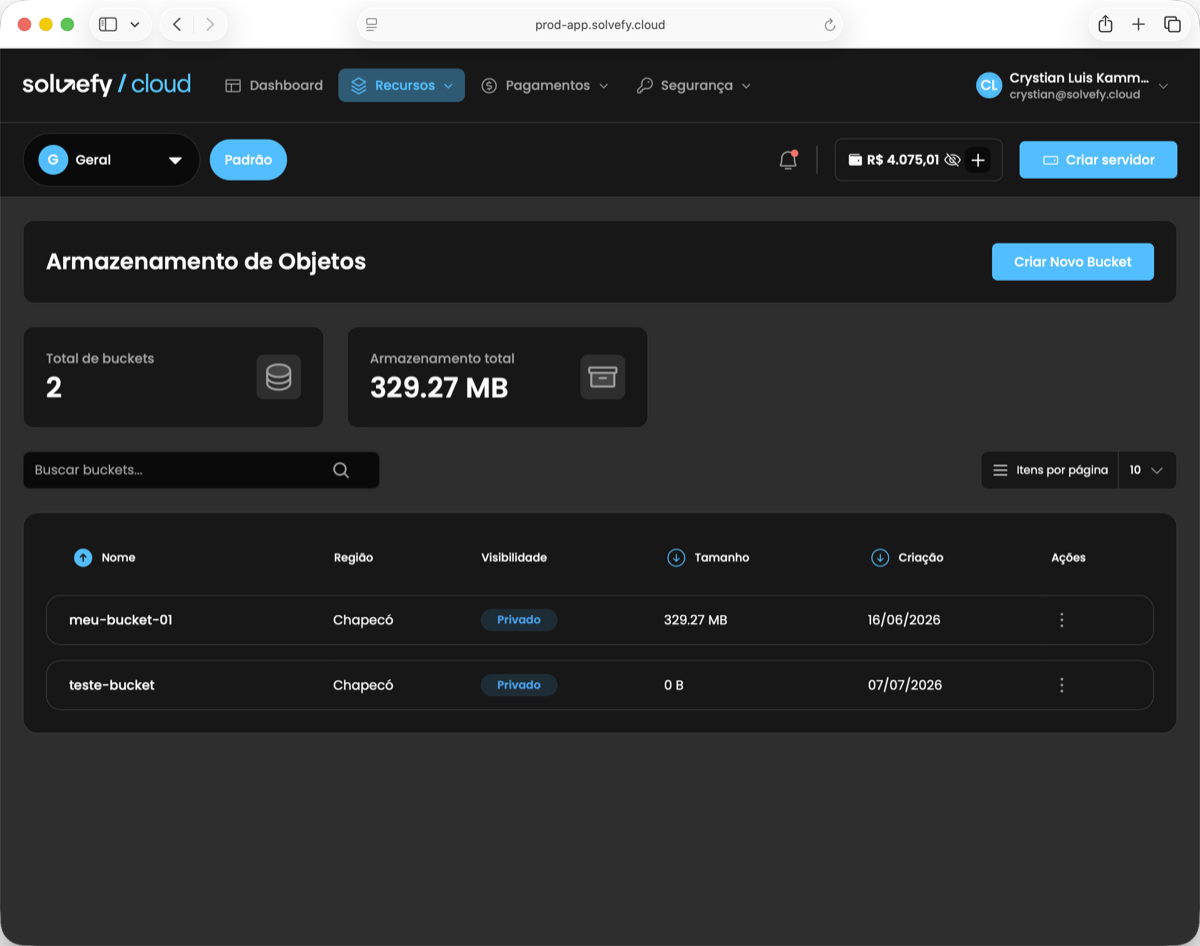Click the search magnifier icon
Viewport: 1200px width, 946px height.
click(x=341, y=470)
